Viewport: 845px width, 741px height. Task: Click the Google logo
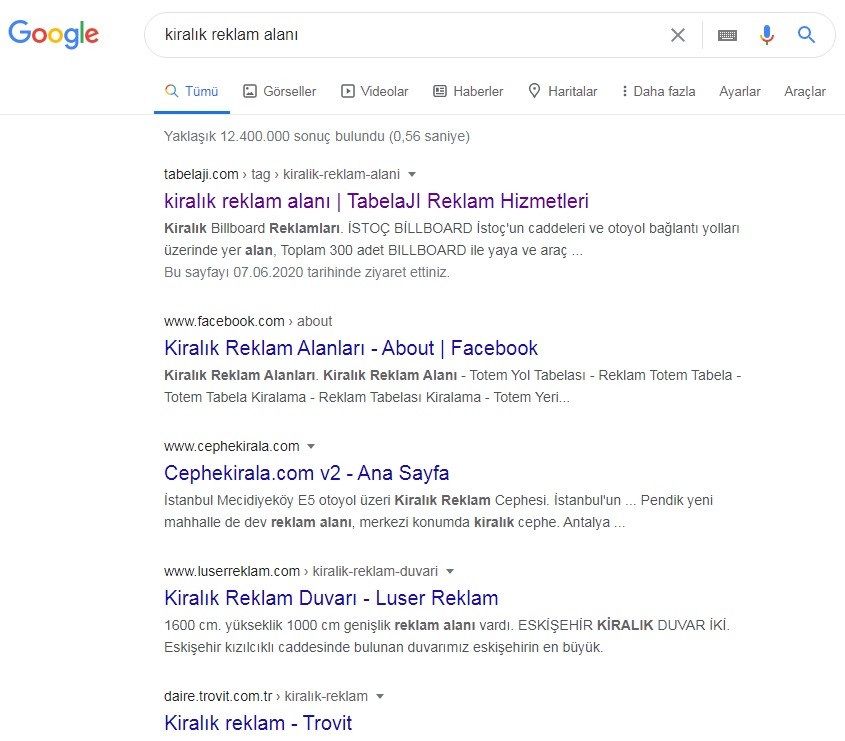53,34
